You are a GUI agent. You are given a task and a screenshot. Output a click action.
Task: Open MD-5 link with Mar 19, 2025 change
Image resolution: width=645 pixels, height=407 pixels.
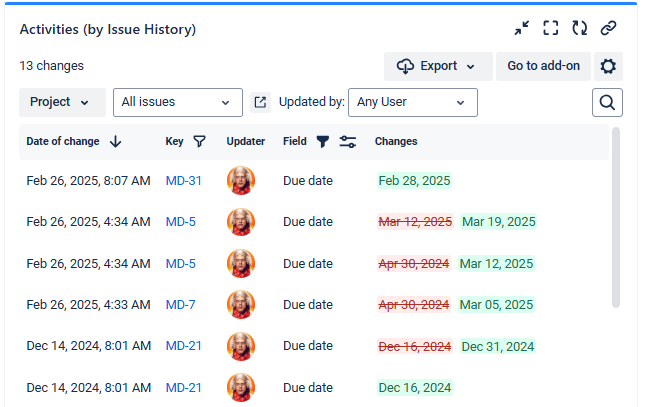181,222
